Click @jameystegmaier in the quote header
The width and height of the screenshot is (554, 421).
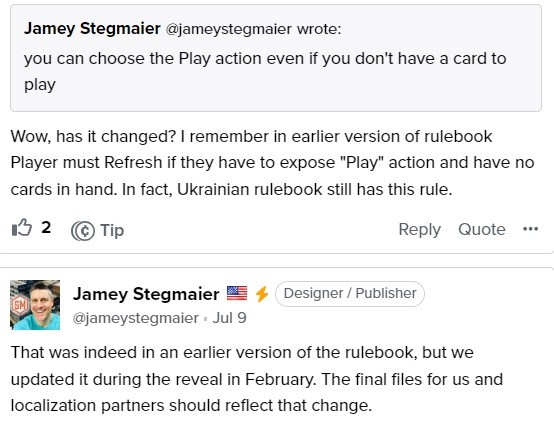click(x=229, y=29)
